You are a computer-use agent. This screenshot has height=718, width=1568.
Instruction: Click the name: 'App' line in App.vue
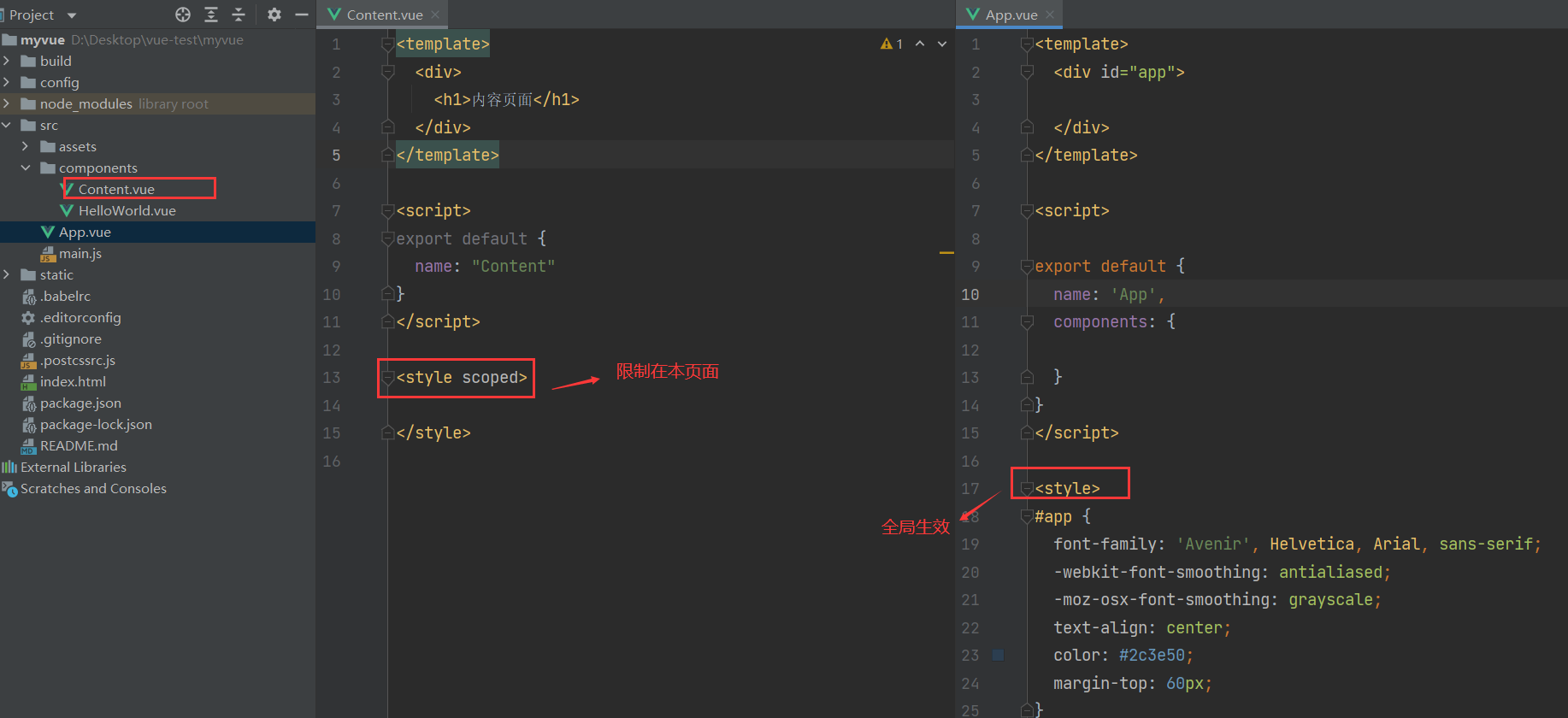pyautogui.click(x=1109, y=295)
